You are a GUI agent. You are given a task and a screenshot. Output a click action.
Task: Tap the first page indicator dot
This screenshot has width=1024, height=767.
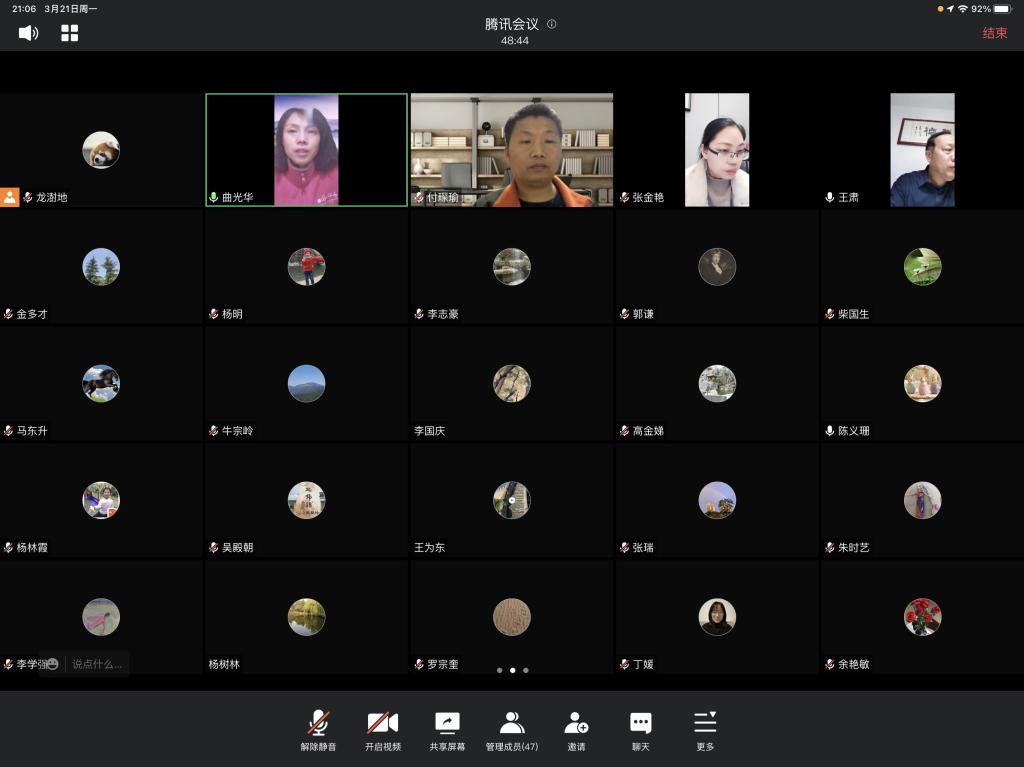coord(499,670)
